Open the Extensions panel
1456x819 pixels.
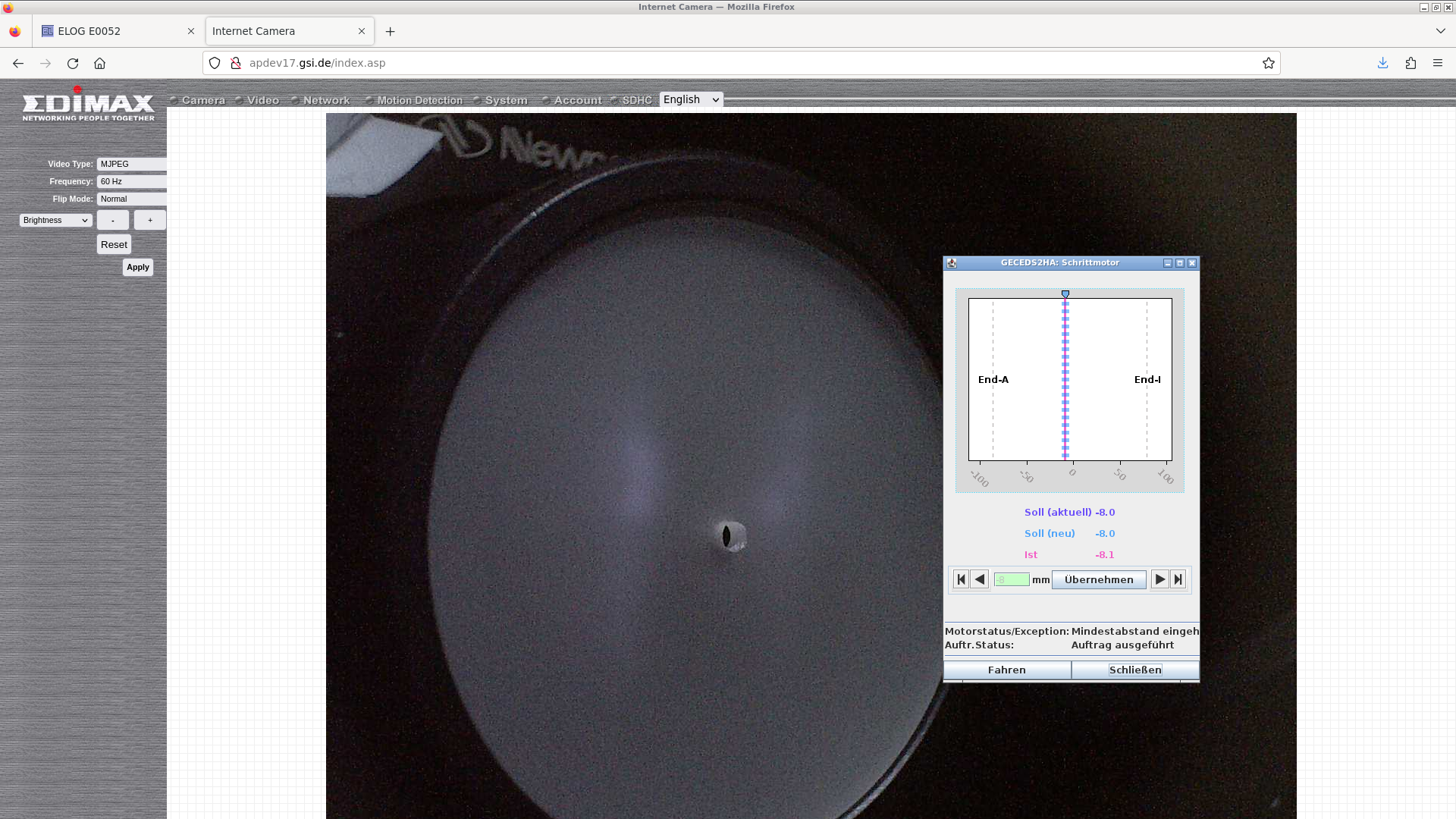pyautogui.click(x=1410, y=63)
